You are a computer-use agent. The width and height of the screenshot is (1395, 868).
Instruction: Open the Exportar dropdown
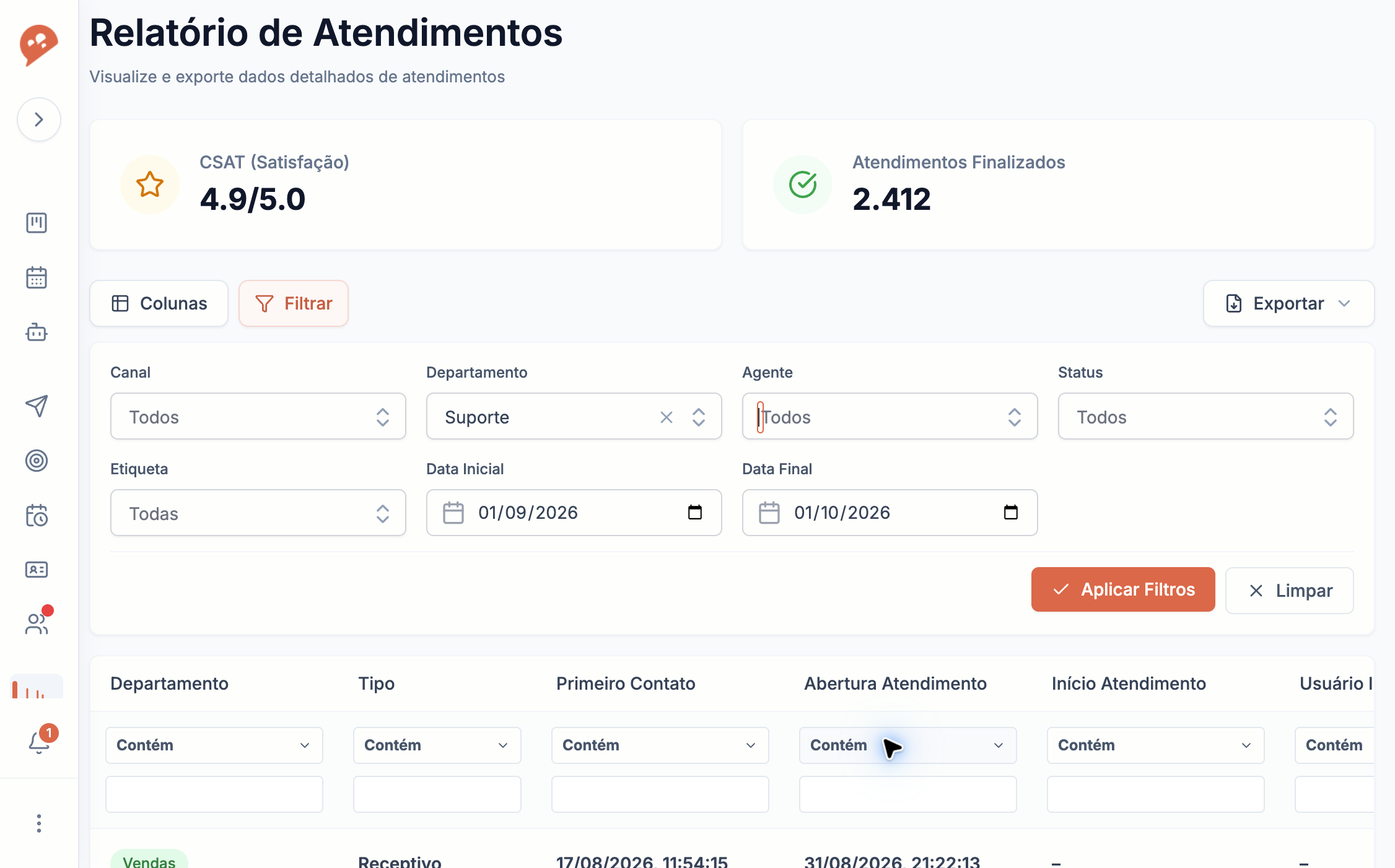(x=1288, y=303)
